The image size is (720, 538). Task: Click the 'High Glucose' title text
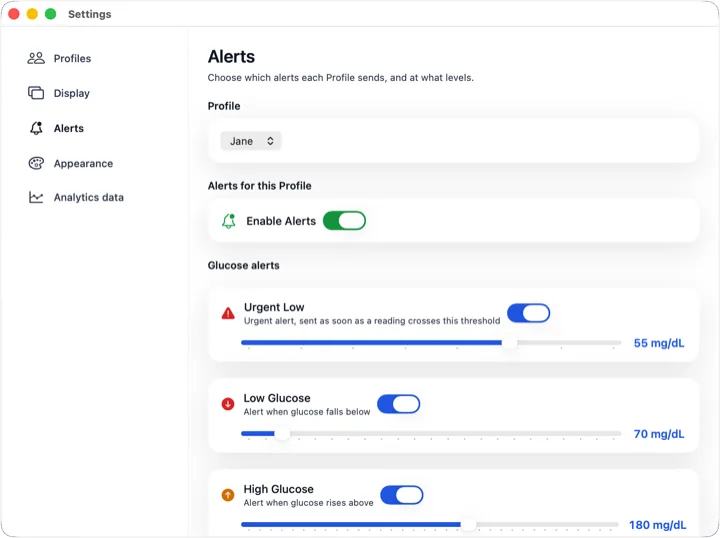(x=278, y=489)
